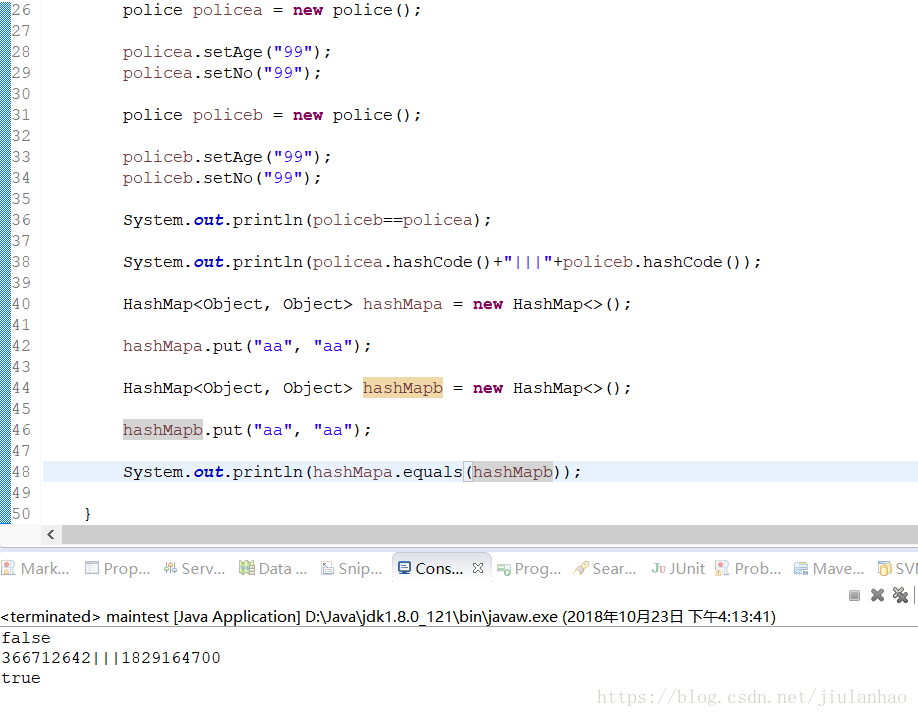Click policea variable on line 26

click(x=228, y=11)
